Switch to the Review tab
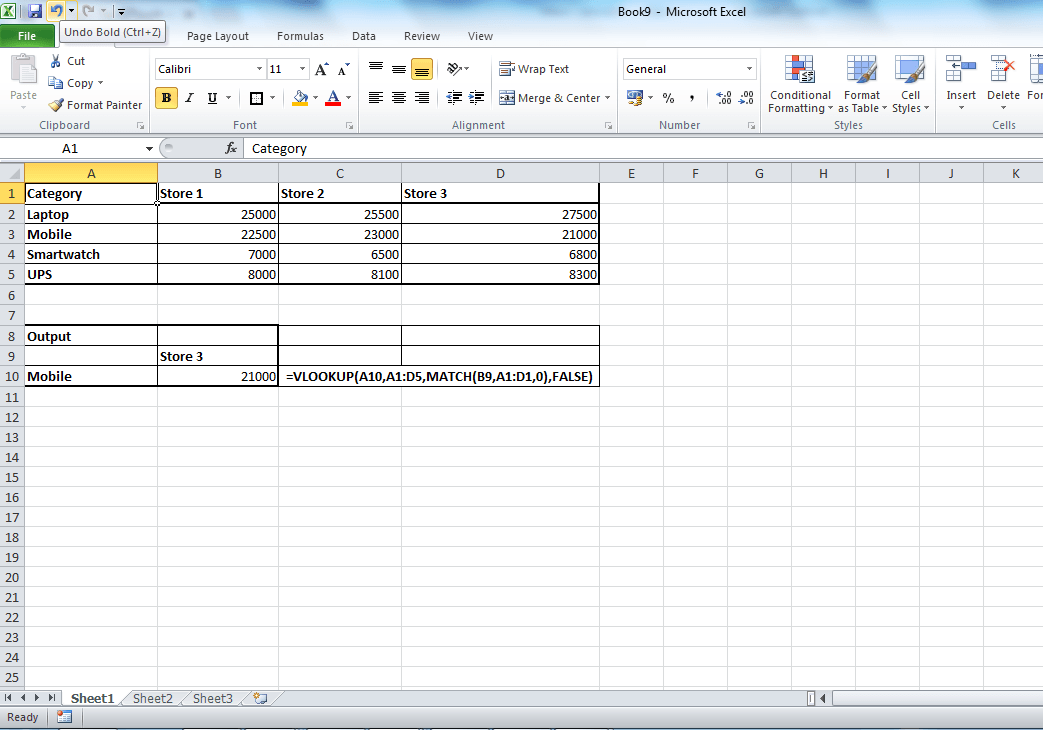This screenshot has height=730, width=1043. click(422, 36)
